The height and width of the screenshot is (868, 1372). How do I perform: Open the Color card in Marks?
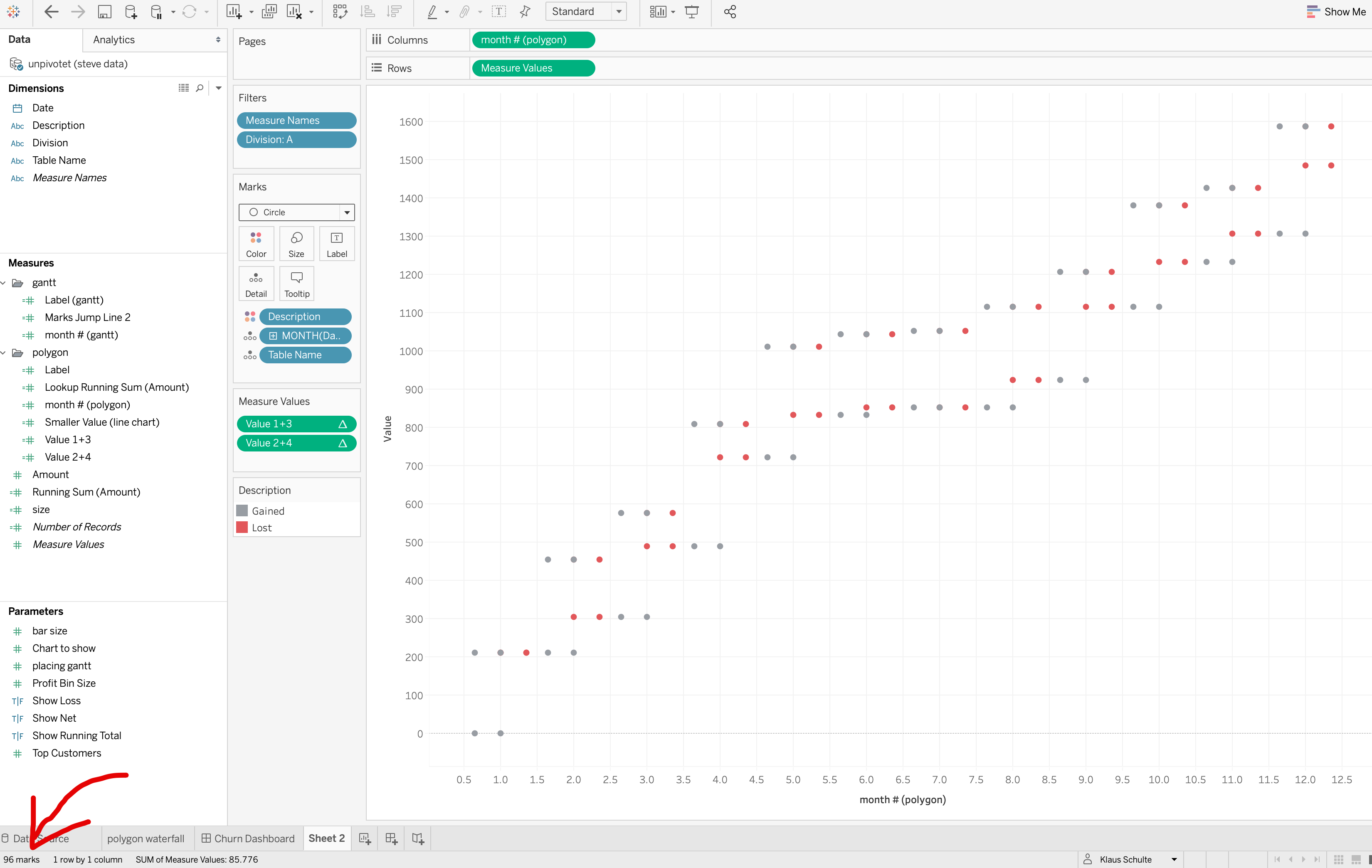[256, 244]
